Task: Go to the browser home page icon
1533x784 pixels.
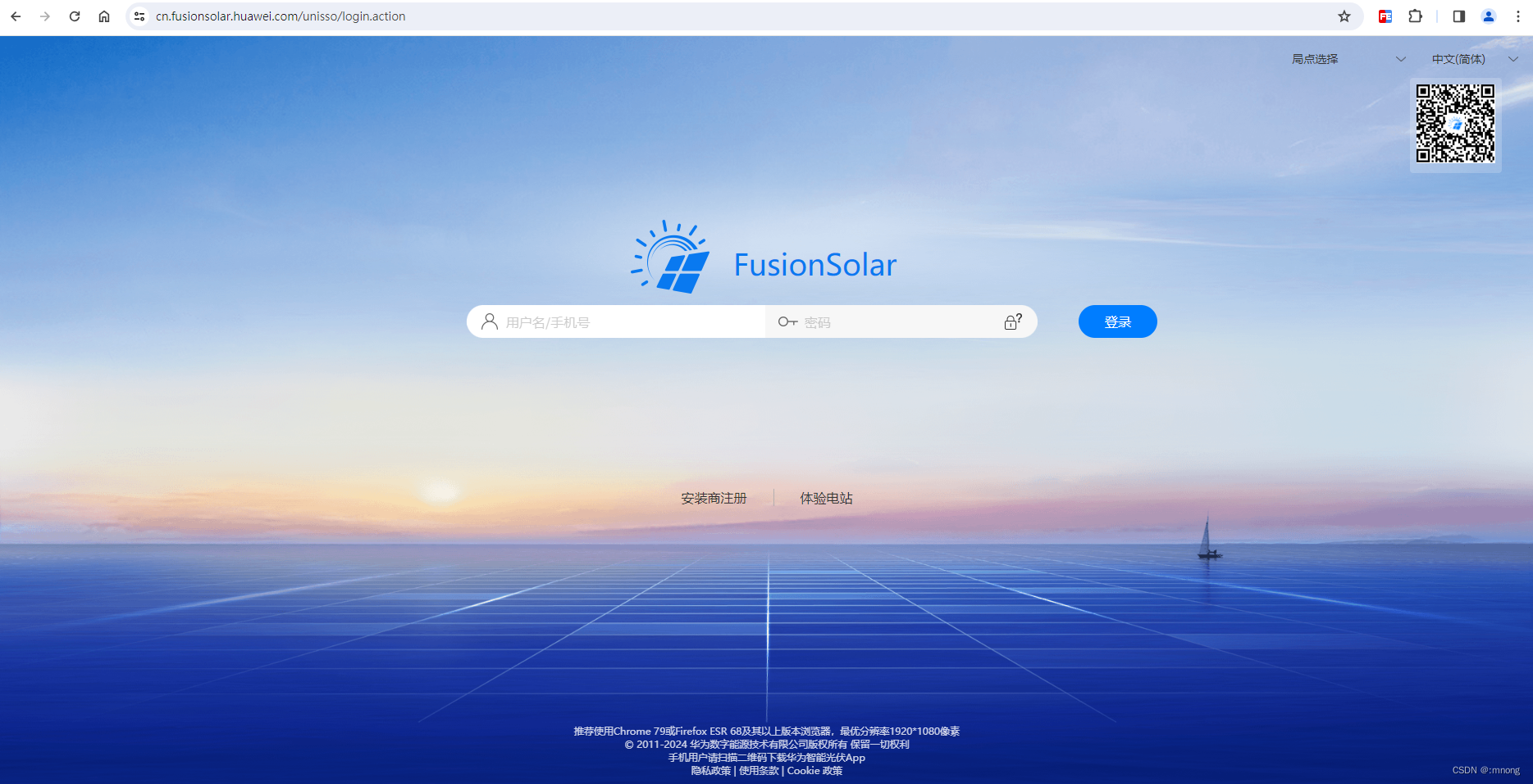Action: 104,16
